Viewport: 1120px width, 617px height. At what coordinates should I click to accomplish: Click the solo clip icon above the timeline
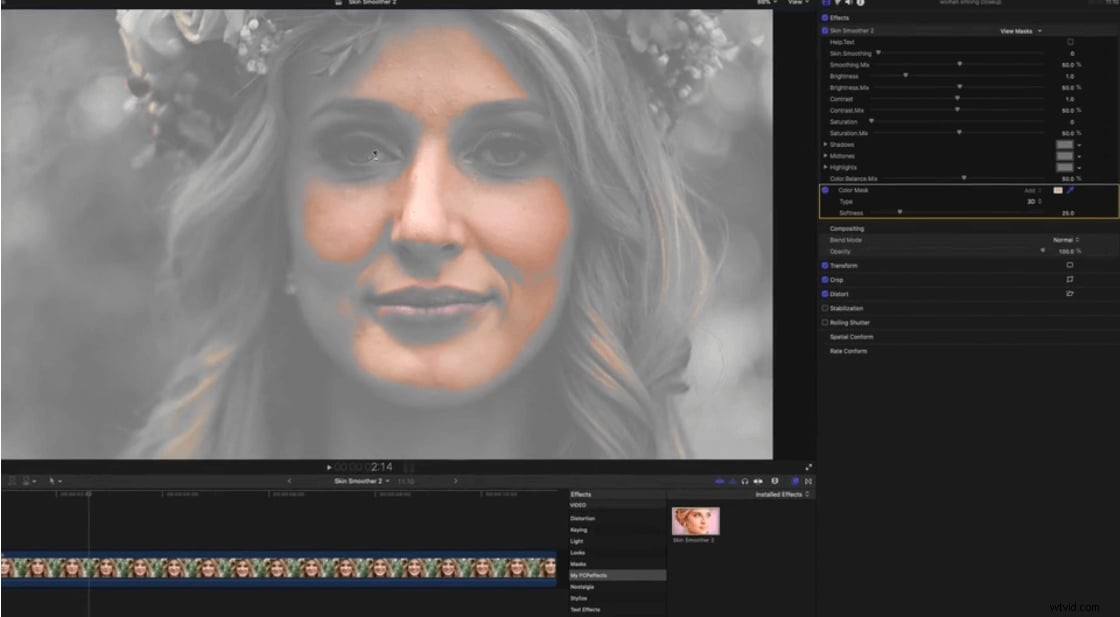click(x=758, y=481)
